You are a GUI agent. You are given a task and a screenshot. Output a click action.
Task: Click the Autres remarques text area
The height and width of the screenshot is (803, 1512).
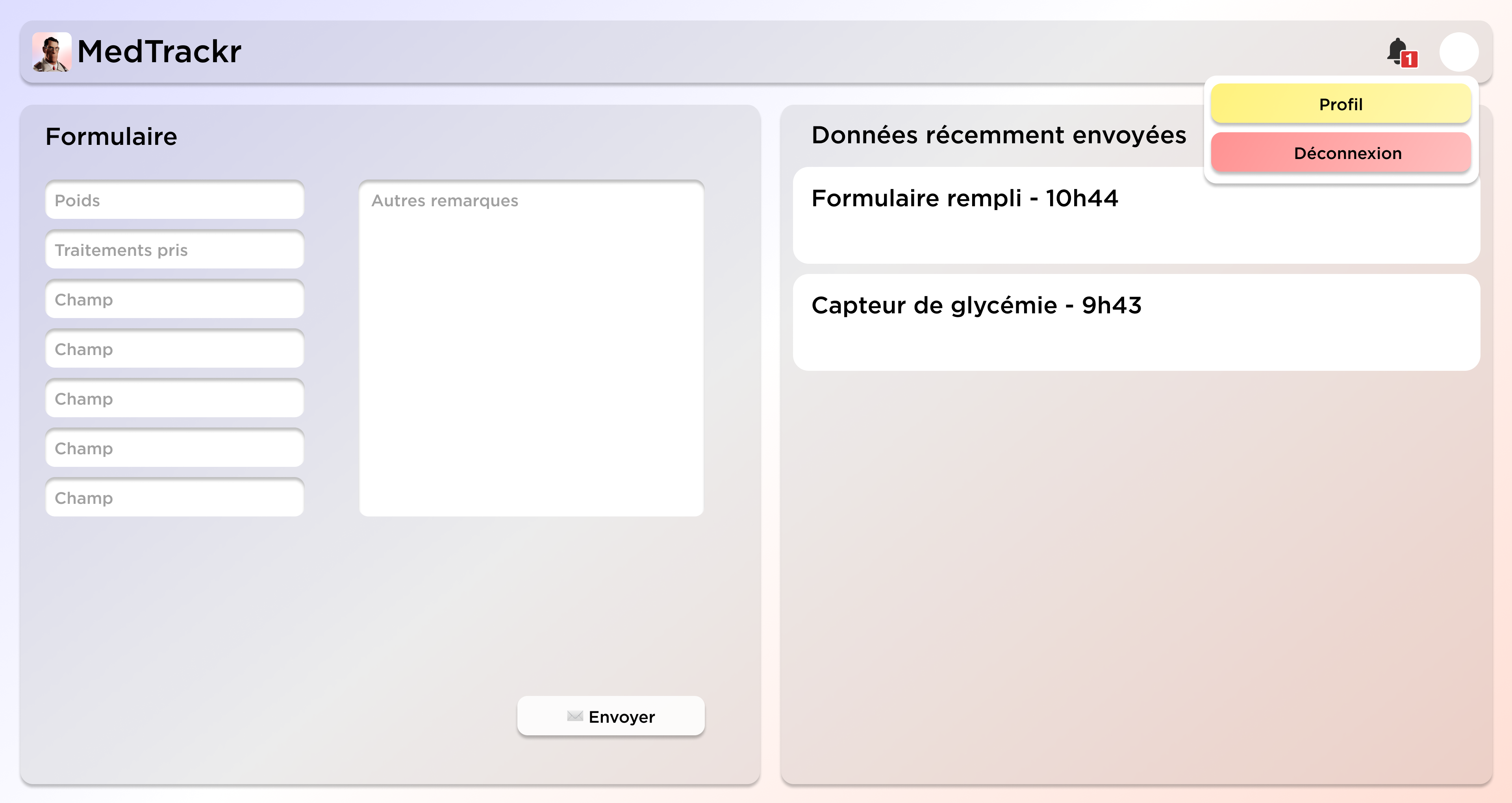coord(531,349)
